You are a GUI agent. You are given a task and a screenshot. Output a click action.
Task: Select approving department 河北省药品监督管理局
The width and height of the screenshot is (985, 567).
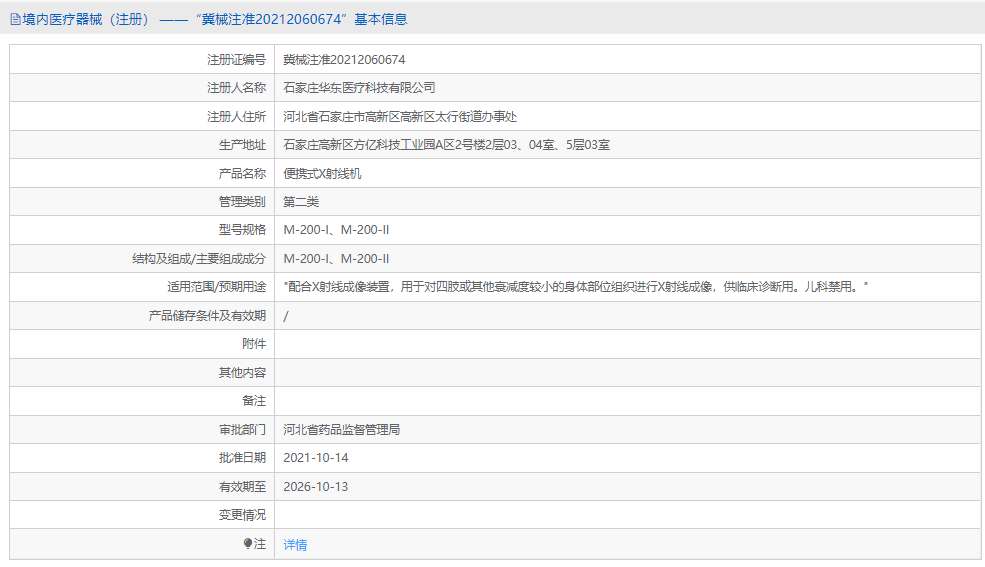tap(342, 429)
